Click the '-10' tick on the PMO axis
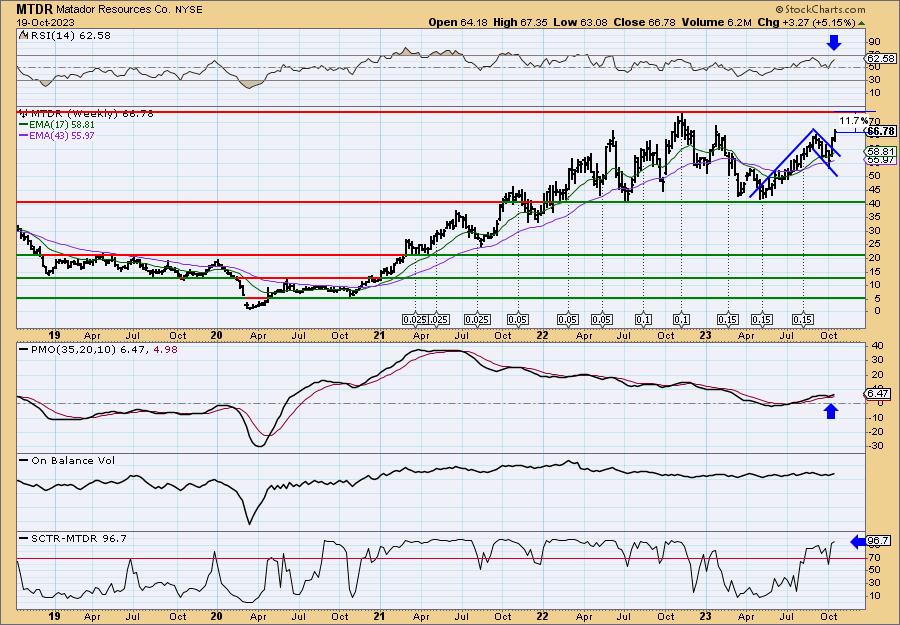The width and height of the screenshot is (900, 625). (x=876, y=417)
